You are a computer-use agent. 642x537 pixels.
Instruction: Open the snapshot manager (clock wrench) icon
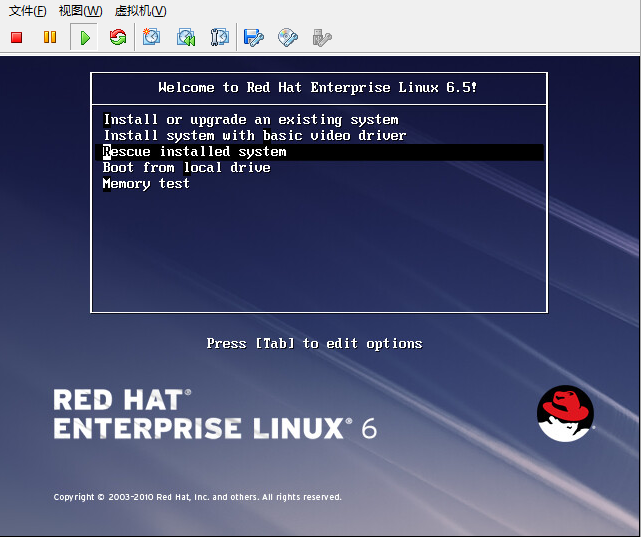(220, 37)
